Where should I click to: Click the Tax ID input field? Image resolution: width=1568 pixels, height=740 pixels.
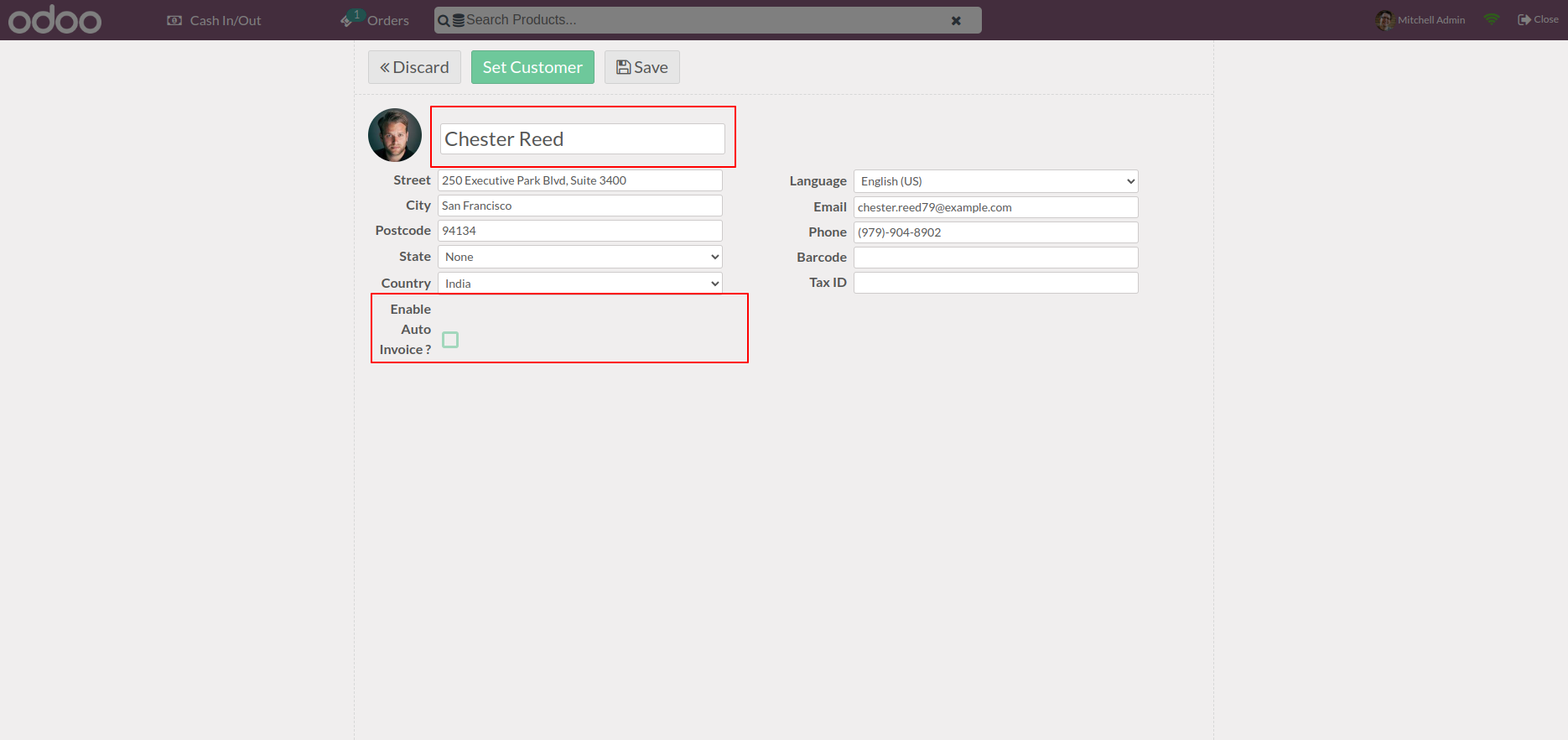(x=996, y=283)
